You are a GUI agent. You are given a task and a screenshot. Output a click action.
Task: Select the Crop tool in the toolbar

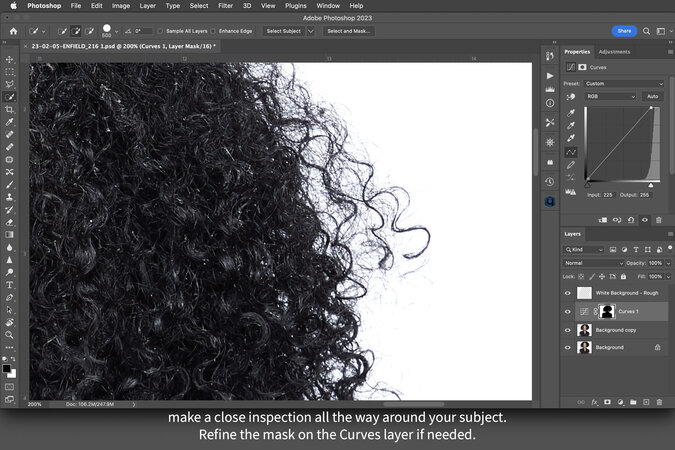(10, 109)
